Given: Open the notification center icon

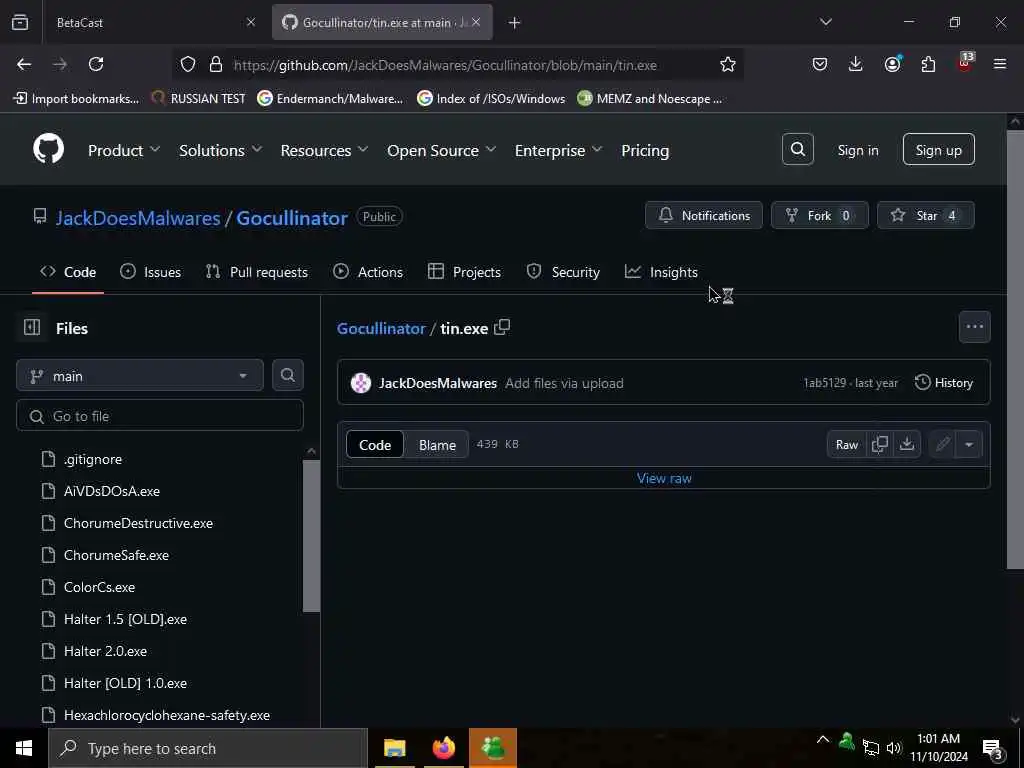Looking at the screenshot, I should tap(993, 748).
